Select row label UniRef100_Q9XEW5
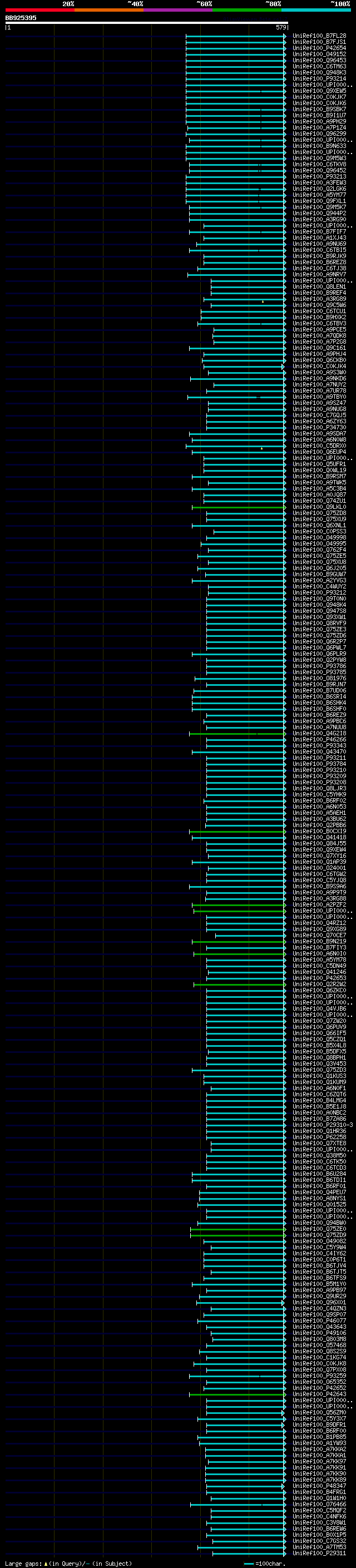This screenshot has width=356, height=1568. pos(319,91)
